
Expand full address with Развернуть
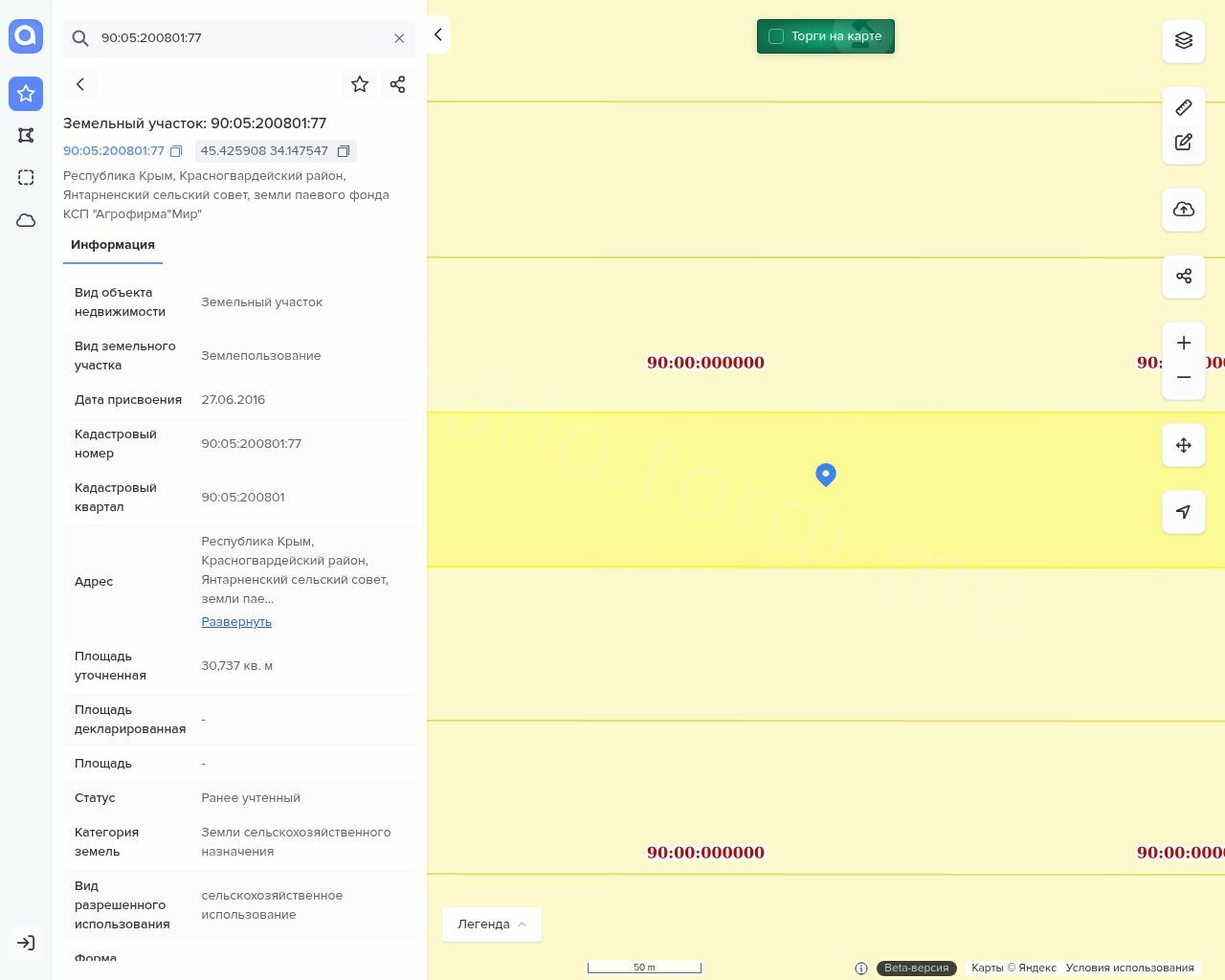[236, 622]
